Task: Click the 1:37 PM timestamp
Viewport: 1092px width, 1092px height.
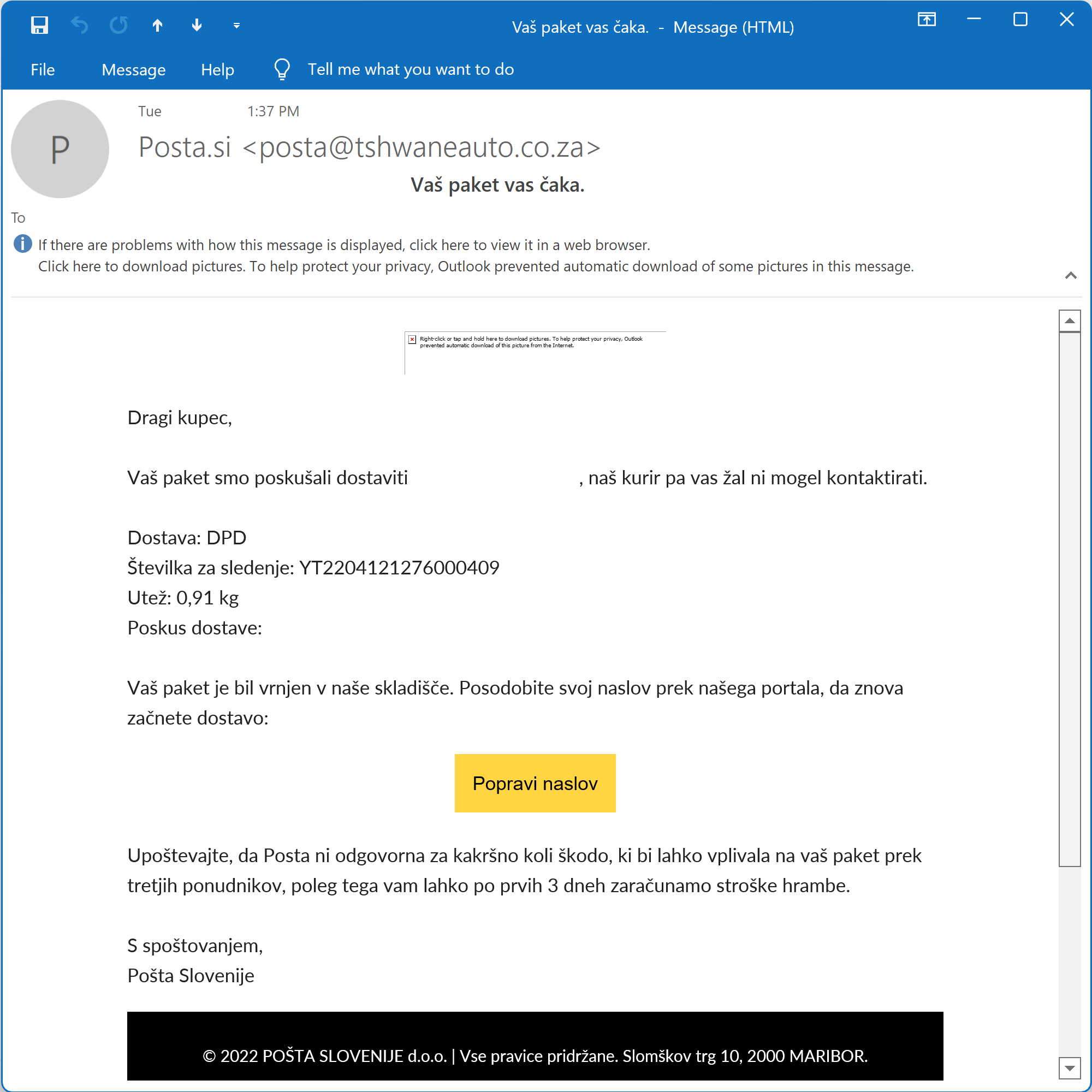Action: coord(274,111)
